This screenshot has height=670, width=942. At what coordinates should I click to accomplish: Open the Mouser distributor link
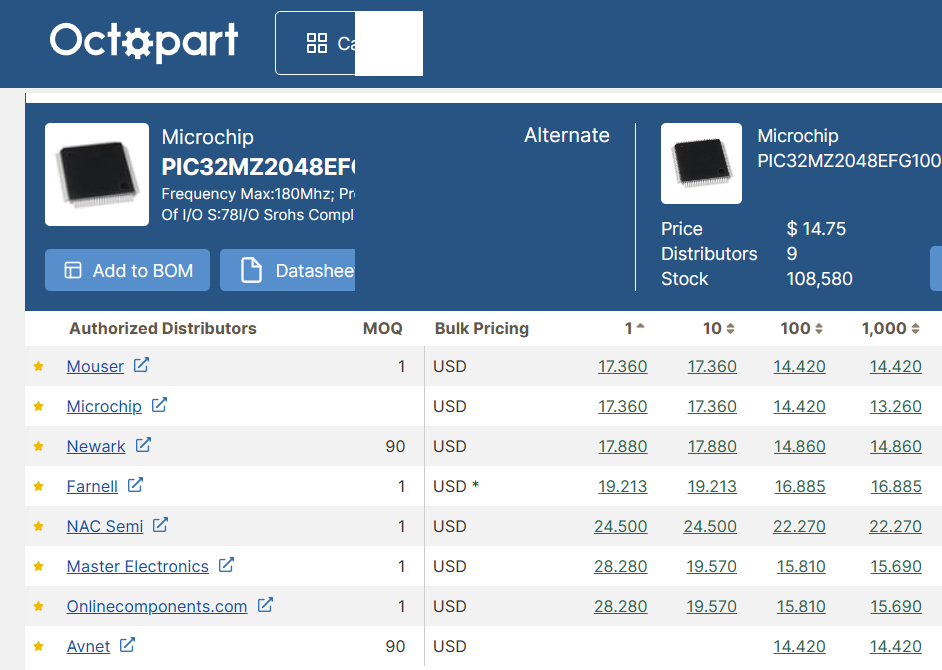(95, 367)
